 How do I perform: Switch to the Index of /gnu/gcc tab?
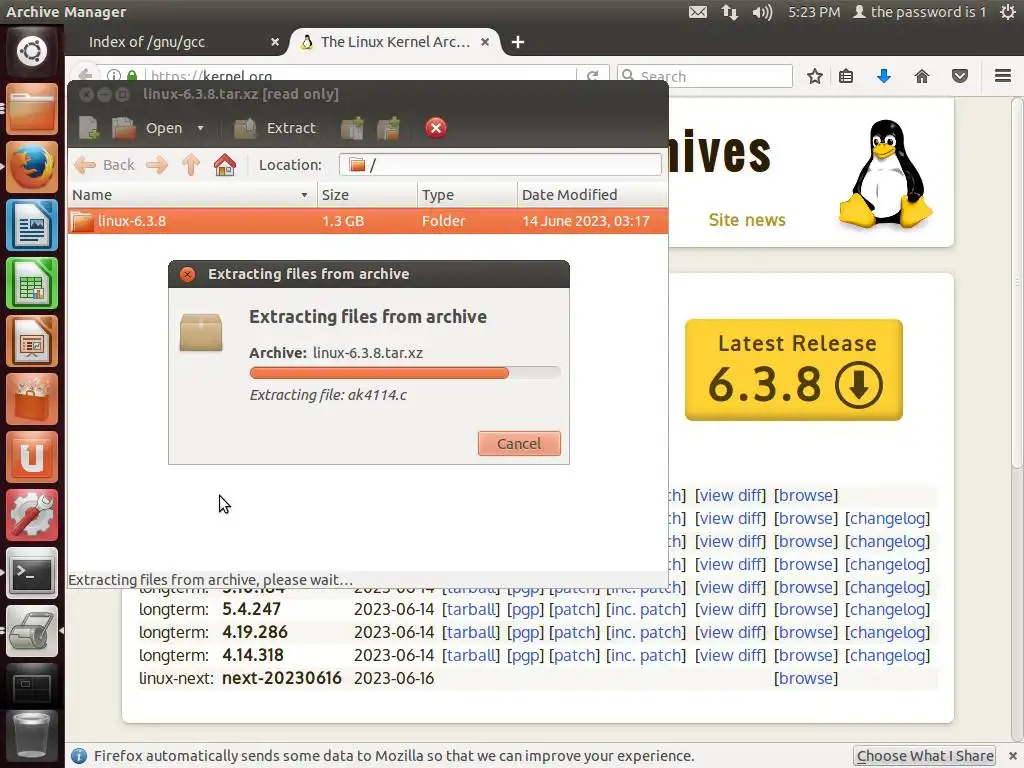click(x=147, y=42)
